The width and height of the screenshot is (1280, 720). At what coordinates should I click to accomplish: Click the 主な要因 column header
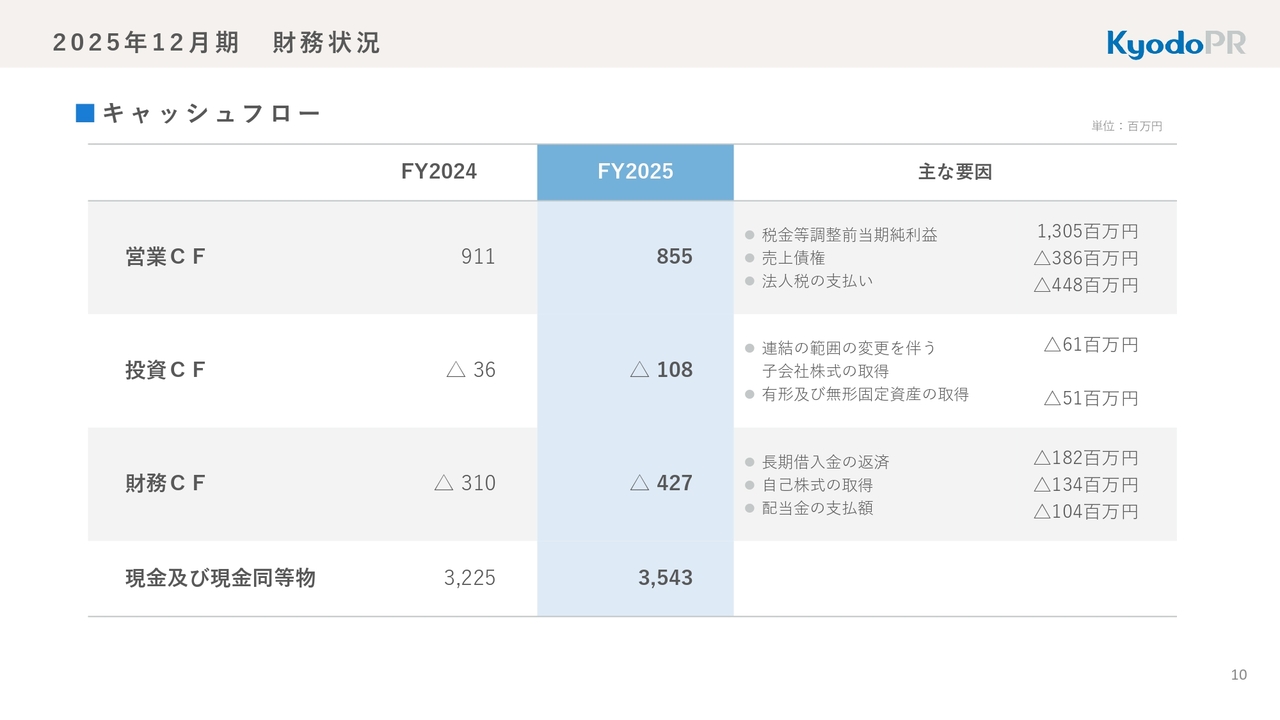(955, 172)
